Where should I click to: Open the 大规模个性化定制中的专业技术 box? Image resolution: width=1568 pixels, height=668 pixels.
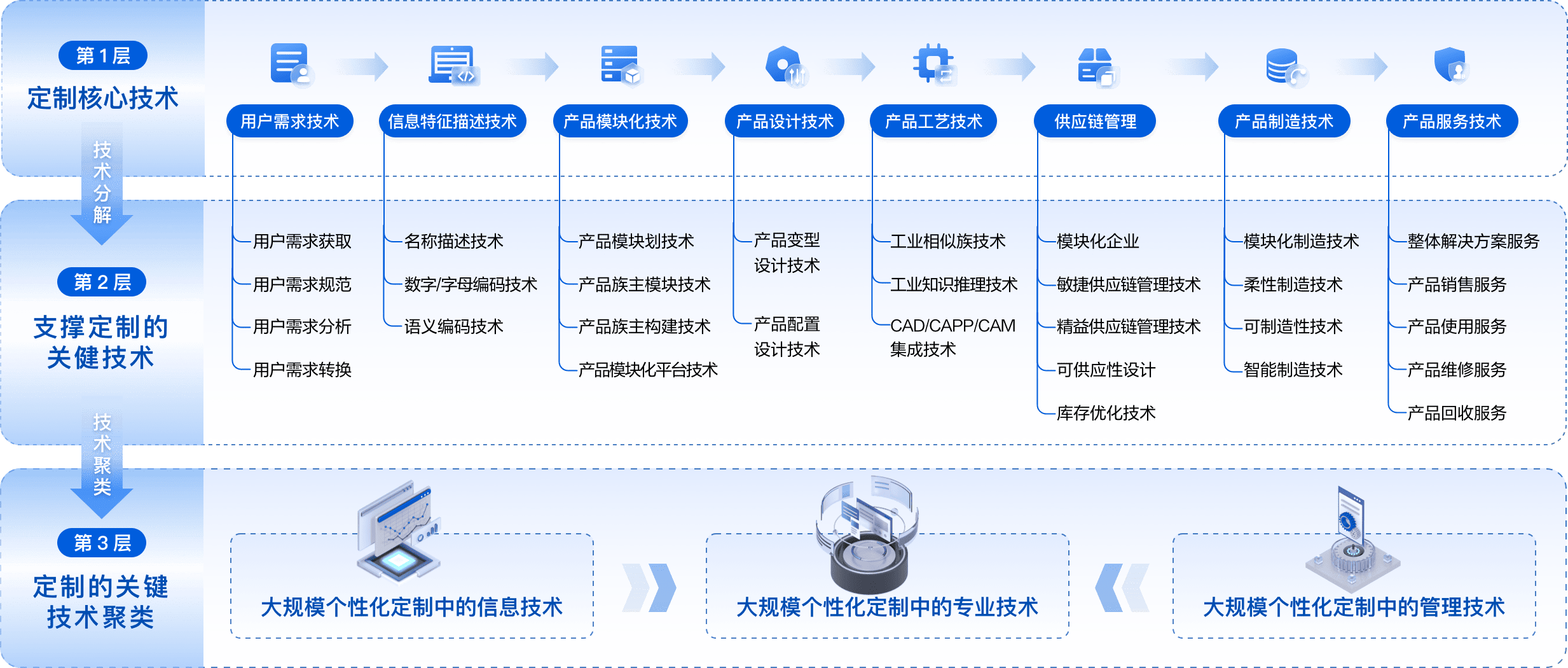[x=887, y=586]
